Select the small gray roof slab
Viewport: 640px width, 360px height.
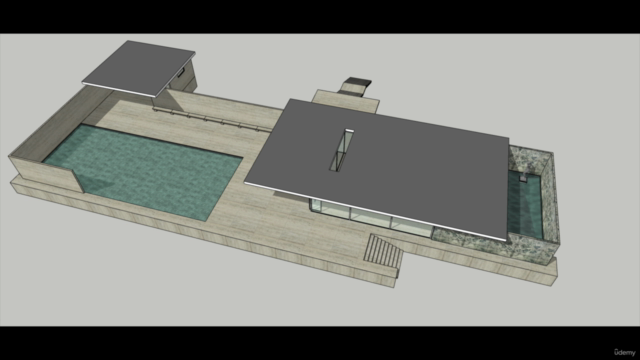tap(139, 69)
